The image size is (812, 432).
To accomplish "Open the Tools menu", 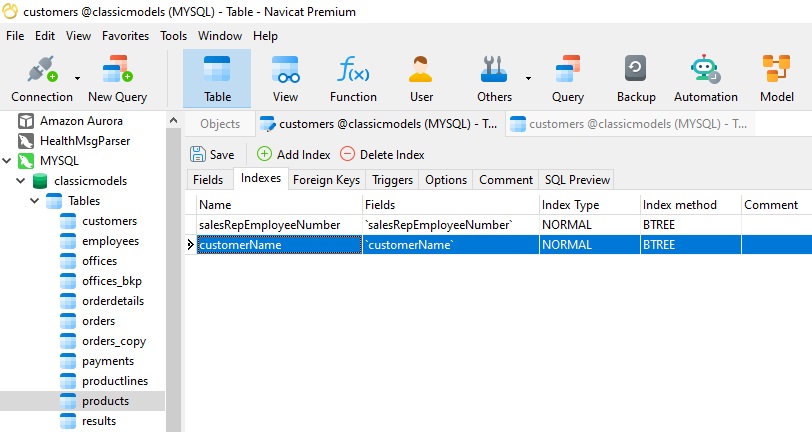I will [x=173, y=36].
